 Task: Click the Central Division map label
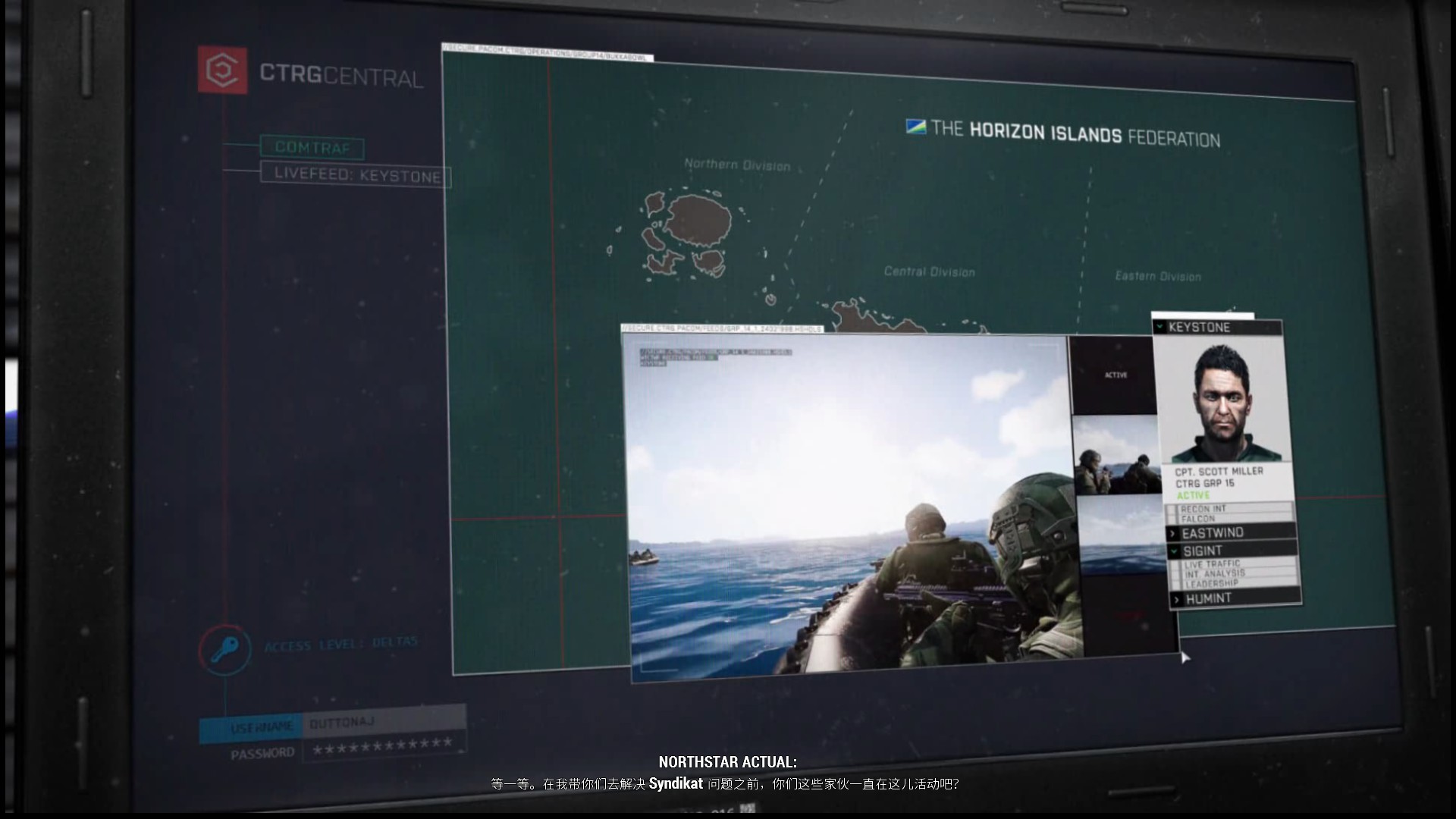point(930,271)
